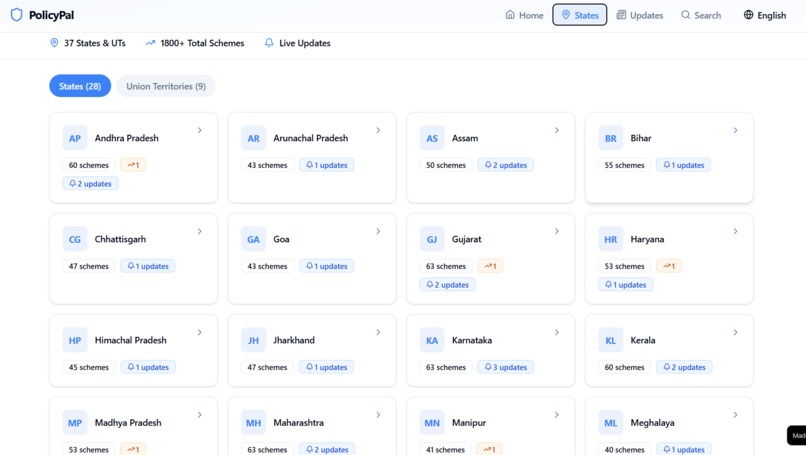The height and width of the screenshot is (455, 806).
Task: Open Himachal Pradesh using its arrow chevron
Action: pyautogui.click(x=199, y=332)
